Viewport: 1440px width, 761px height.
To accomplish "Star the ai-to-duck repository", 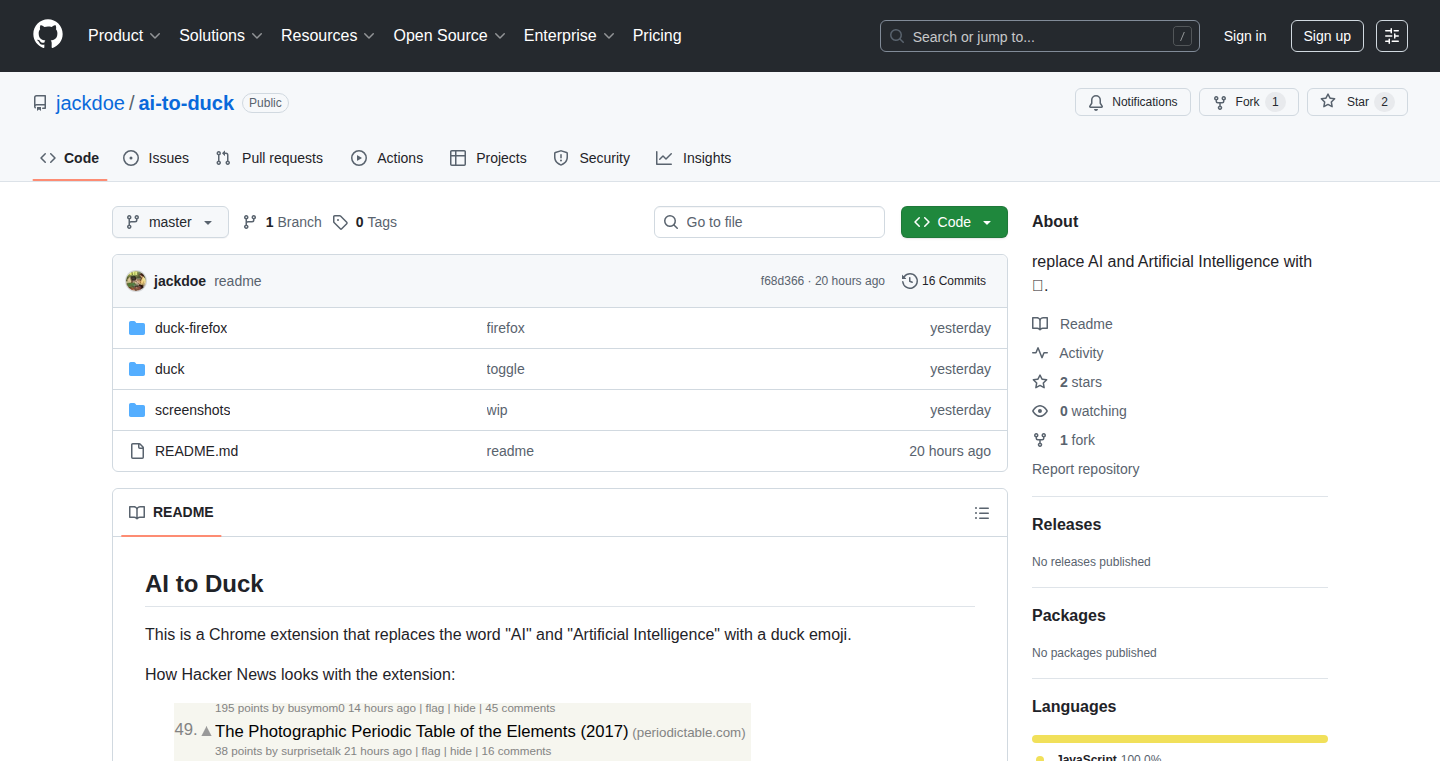I will pyautogui.click(x=1357, y=102).
